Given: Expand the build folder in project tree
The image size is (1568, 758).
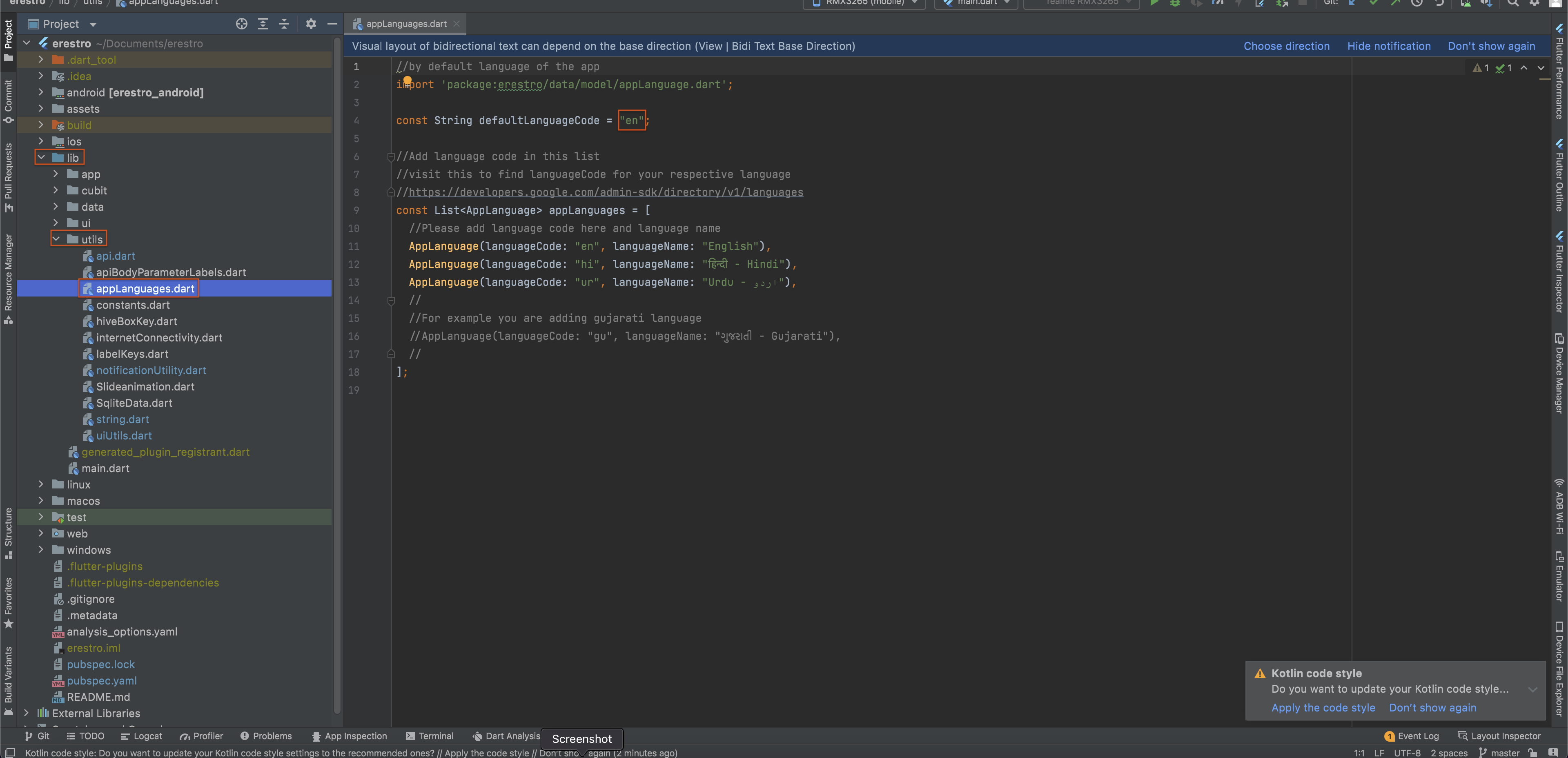Looking at the screenshot, I should (x=40, y=125).
